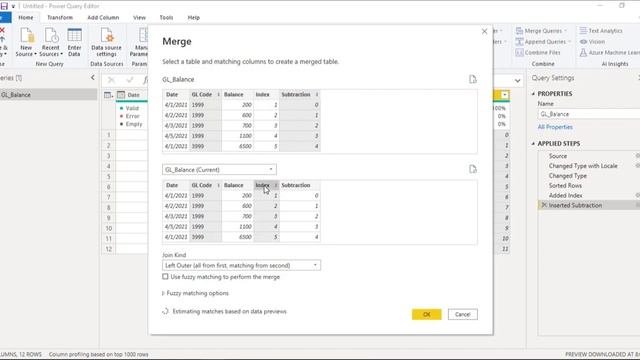Click the OK button

(427, 314)
